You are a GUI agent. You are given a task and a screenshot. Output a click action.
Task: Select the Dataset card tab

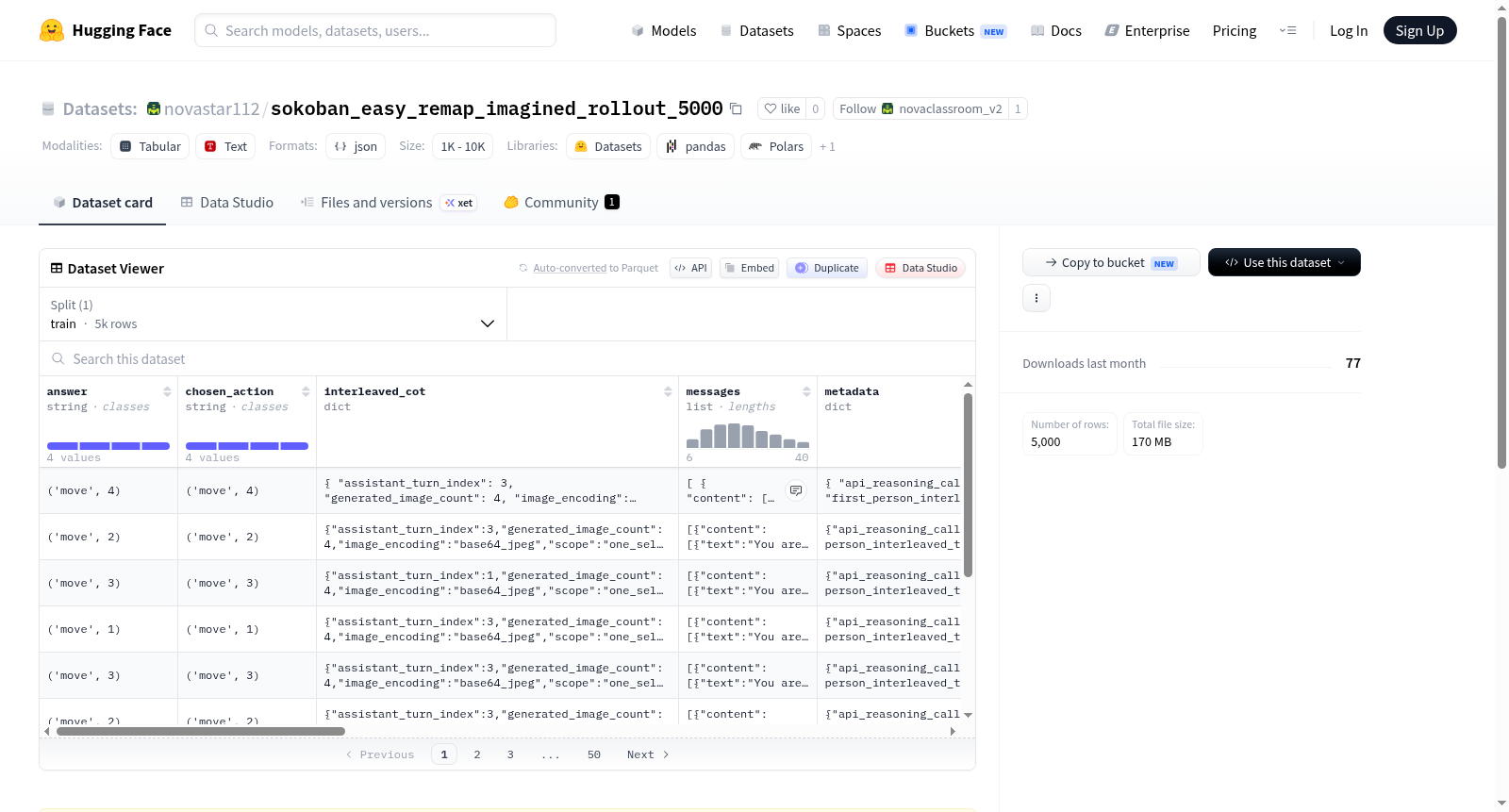[x=102, y=203]
